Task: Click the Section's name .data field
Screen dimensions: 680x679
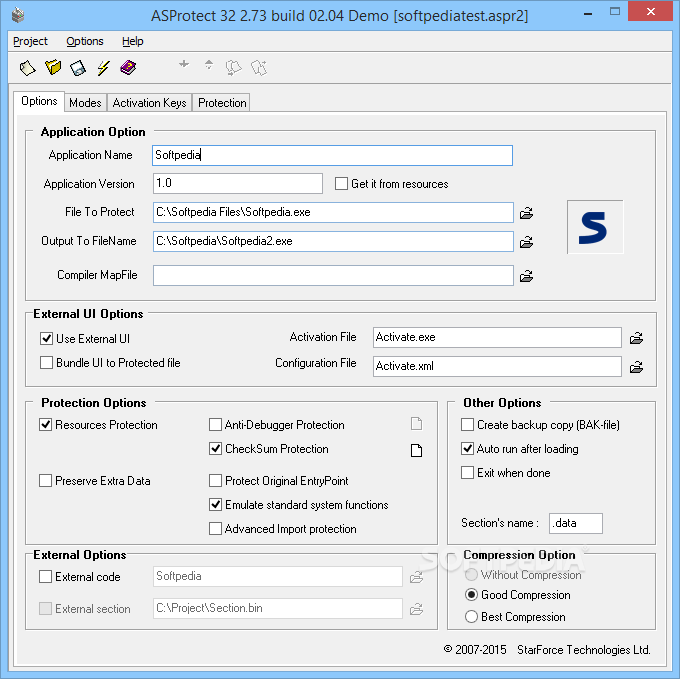Action: click(575, 523)
